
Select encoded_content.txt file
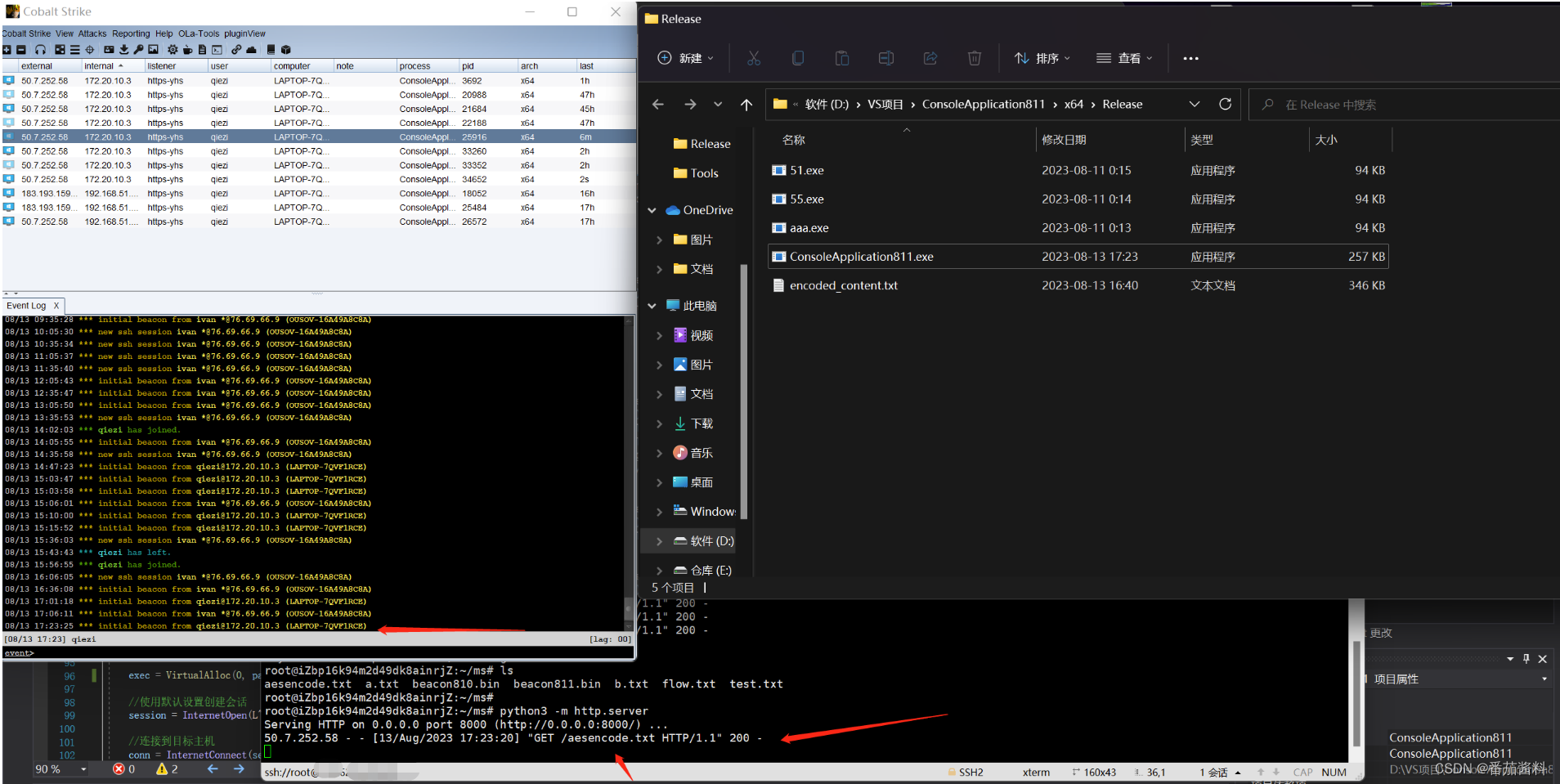(x=1078, y=285)
